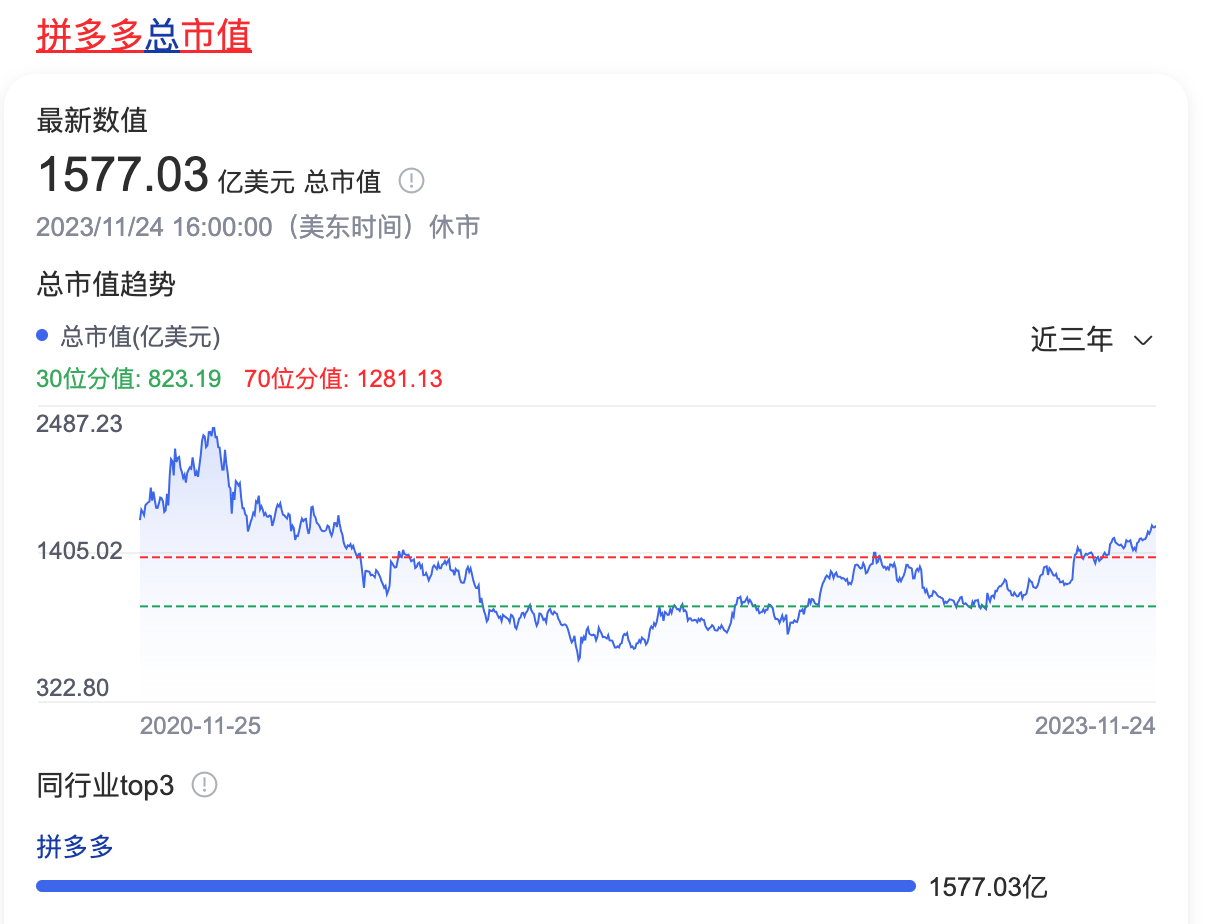Click the peak of the market cap chart line
Image resolution: width=1218 pixels, height=924 pixels.
pos(213,429)
